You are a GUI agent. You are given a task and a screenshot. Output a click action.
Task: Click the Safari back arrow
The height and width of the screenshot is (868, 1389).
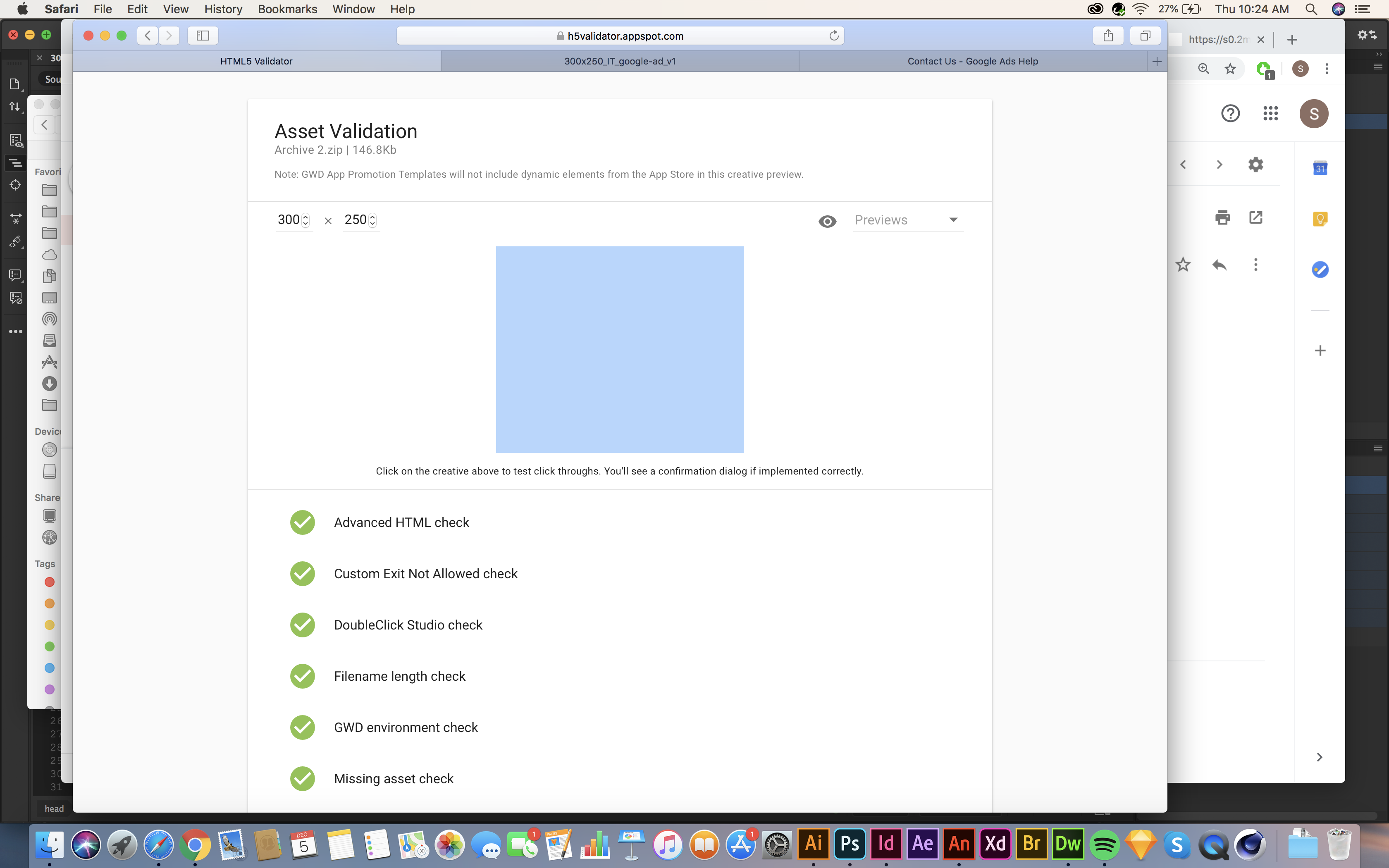(x=148, y=36)
